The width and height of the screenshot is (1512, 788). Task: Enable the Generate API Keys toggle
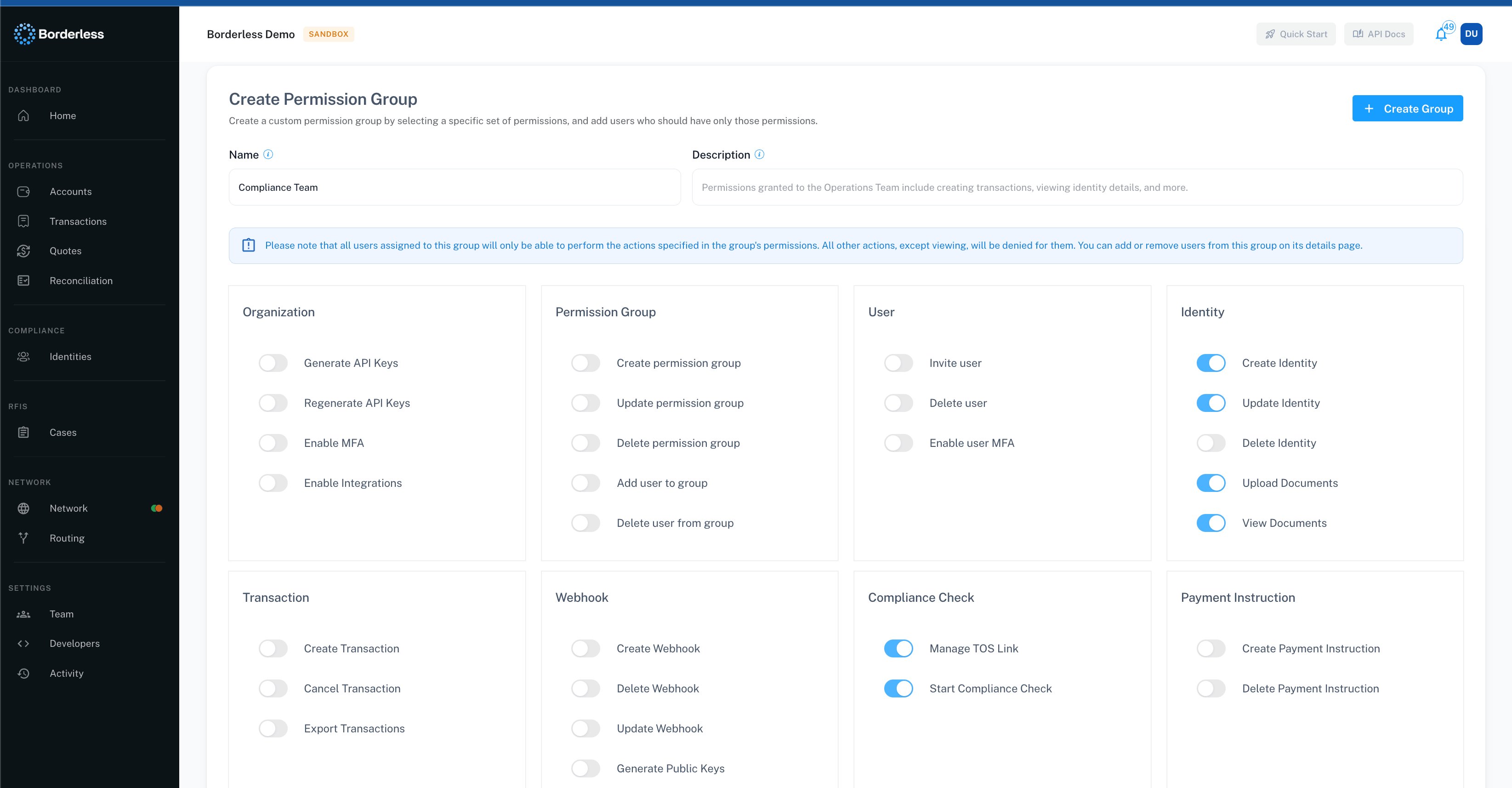[273, 363]
